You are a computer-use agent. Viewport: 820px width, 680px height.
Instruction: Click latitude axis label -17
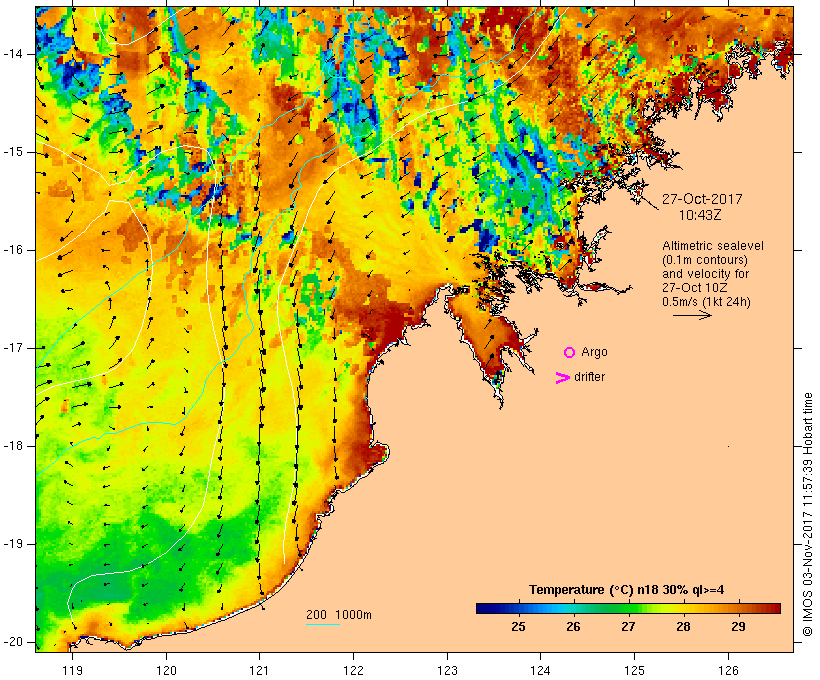pyautogui.click(x=12, y=348)
